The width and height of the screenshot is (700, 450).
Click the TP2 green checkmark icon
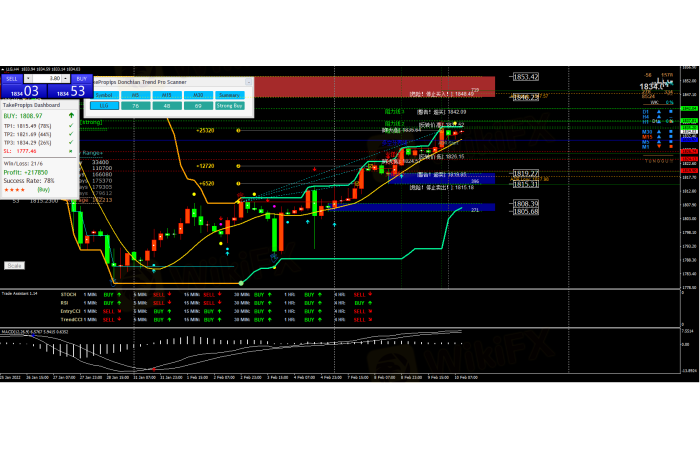[x=71, y=134]
